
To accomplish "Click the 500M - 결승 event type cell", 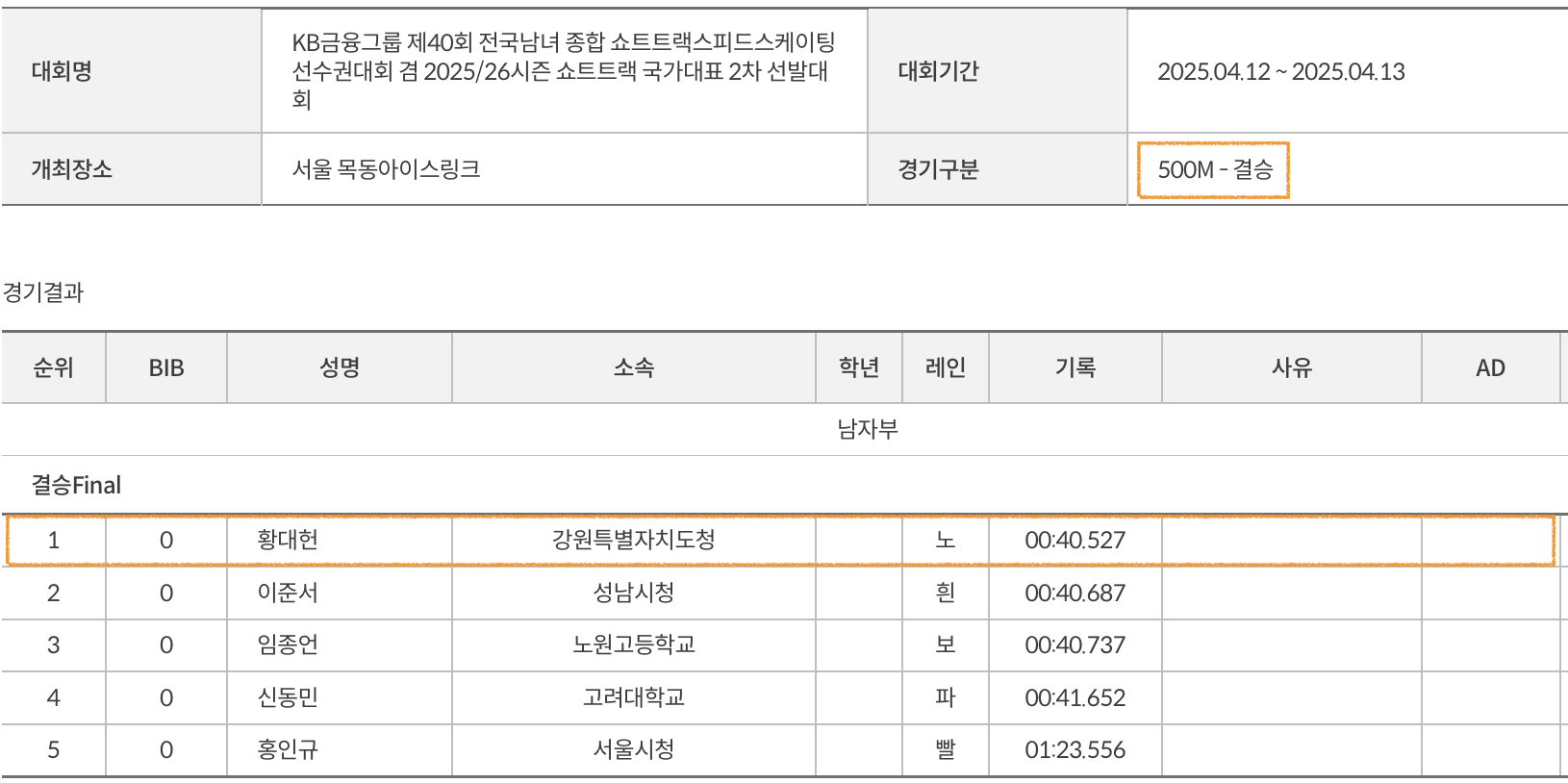I will (1214, 170).
